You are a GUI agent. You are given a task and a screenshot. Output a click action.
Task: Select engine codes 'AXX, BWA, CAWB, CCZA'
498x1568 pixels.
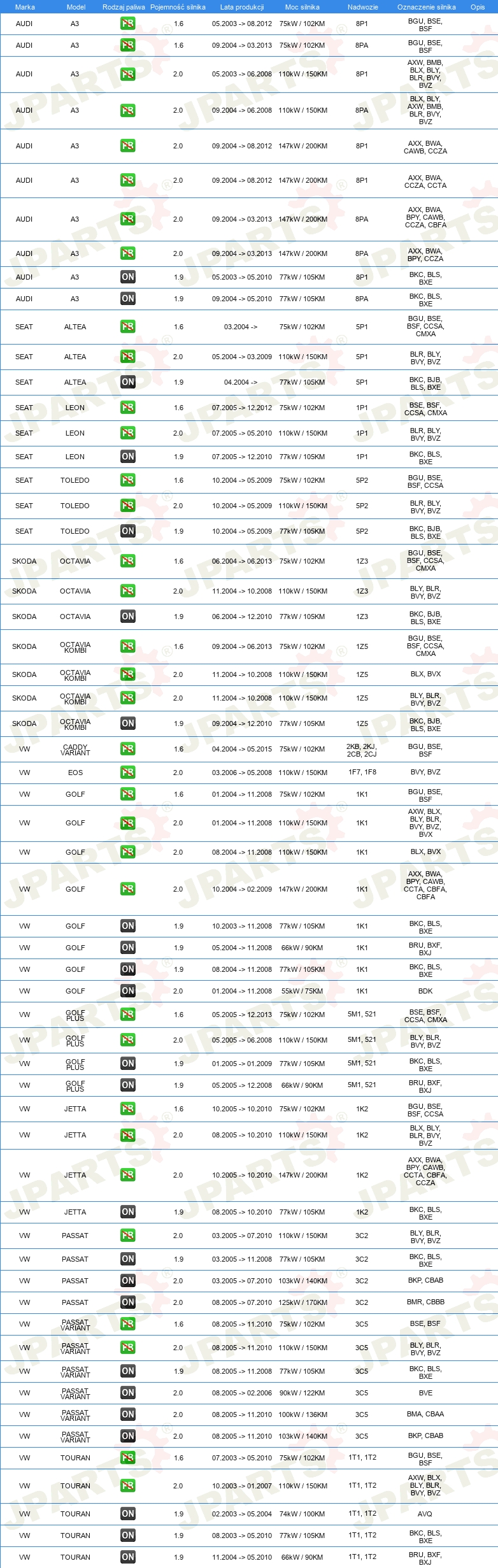(x=425, y=147)
